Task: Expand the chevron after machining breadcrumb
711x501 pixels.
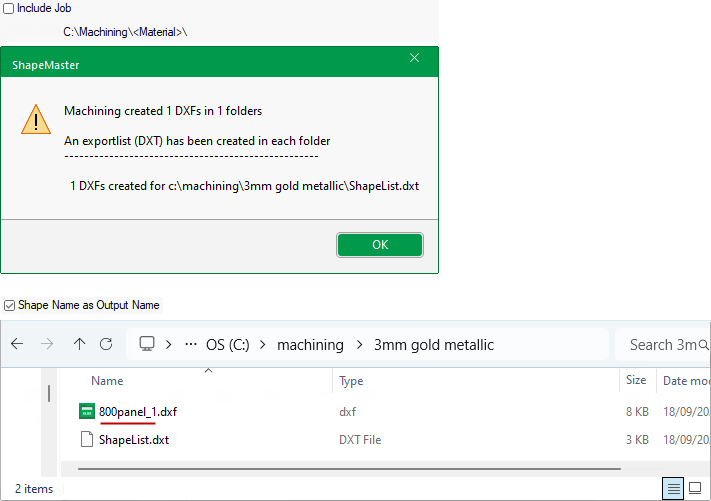Action: [x=359, y=345]
